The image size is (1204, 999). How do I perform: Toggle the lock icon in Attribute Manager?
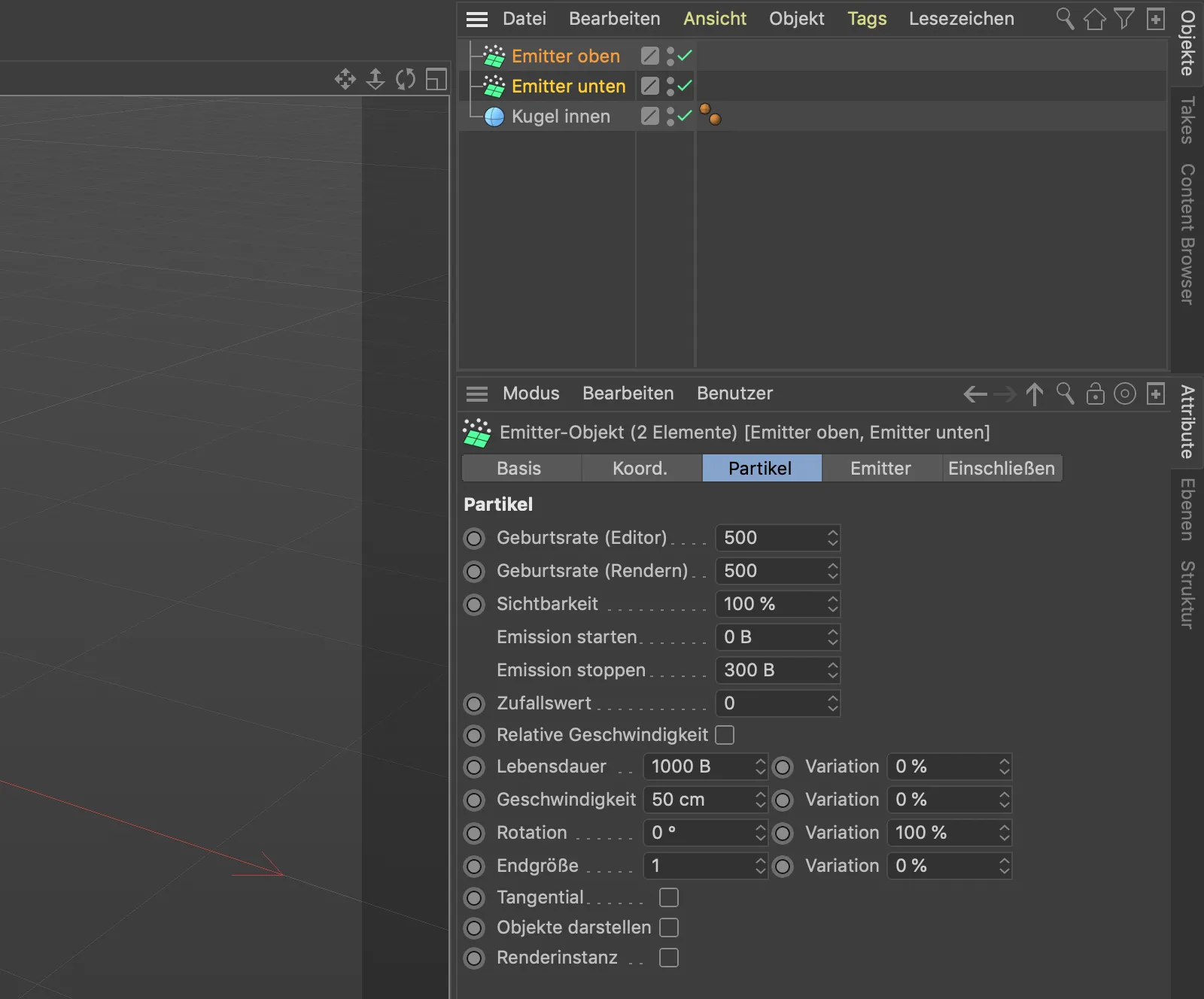point(1096,393)
